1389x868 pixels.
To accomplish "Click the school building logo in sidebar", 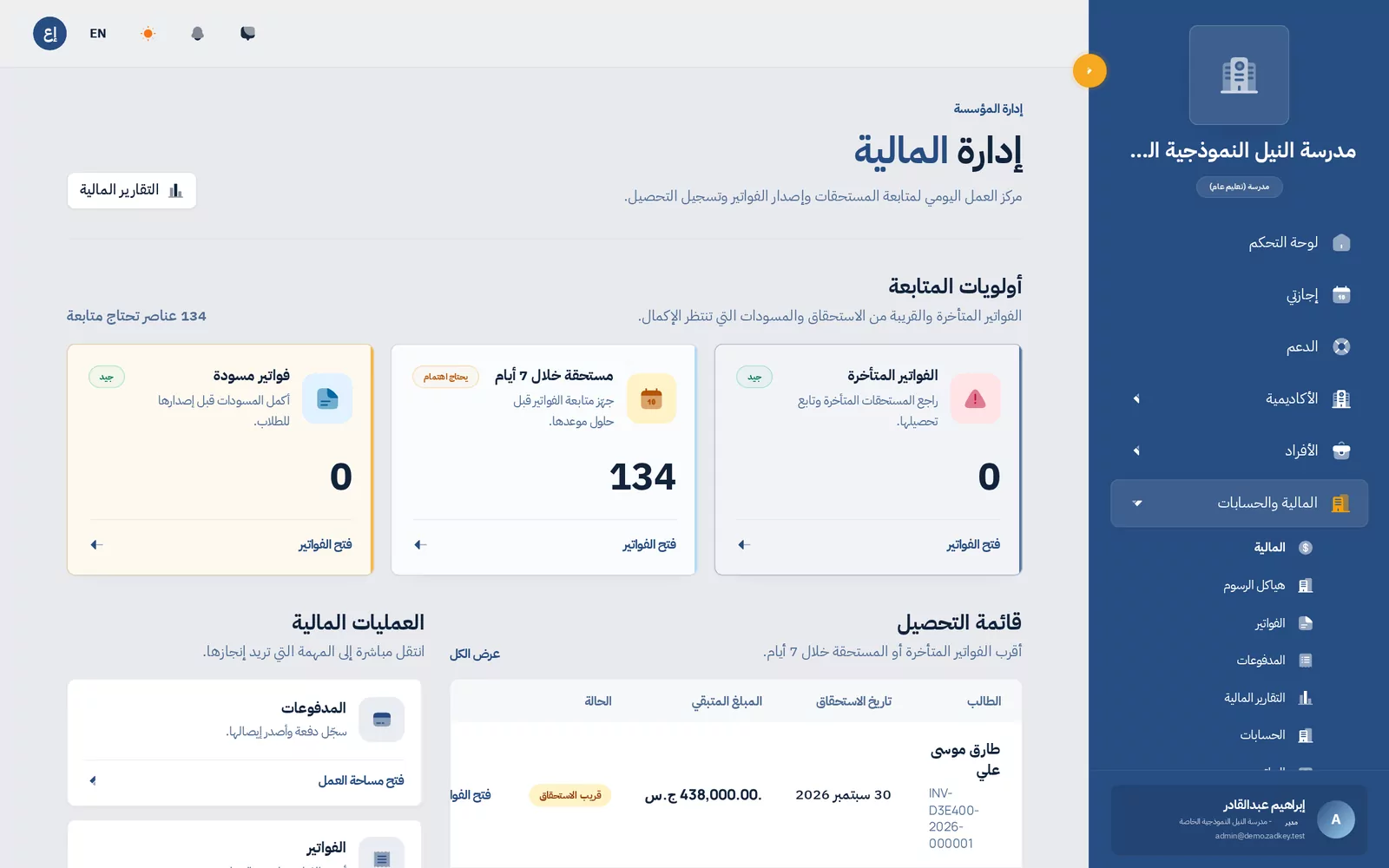I will point(1239,75).
